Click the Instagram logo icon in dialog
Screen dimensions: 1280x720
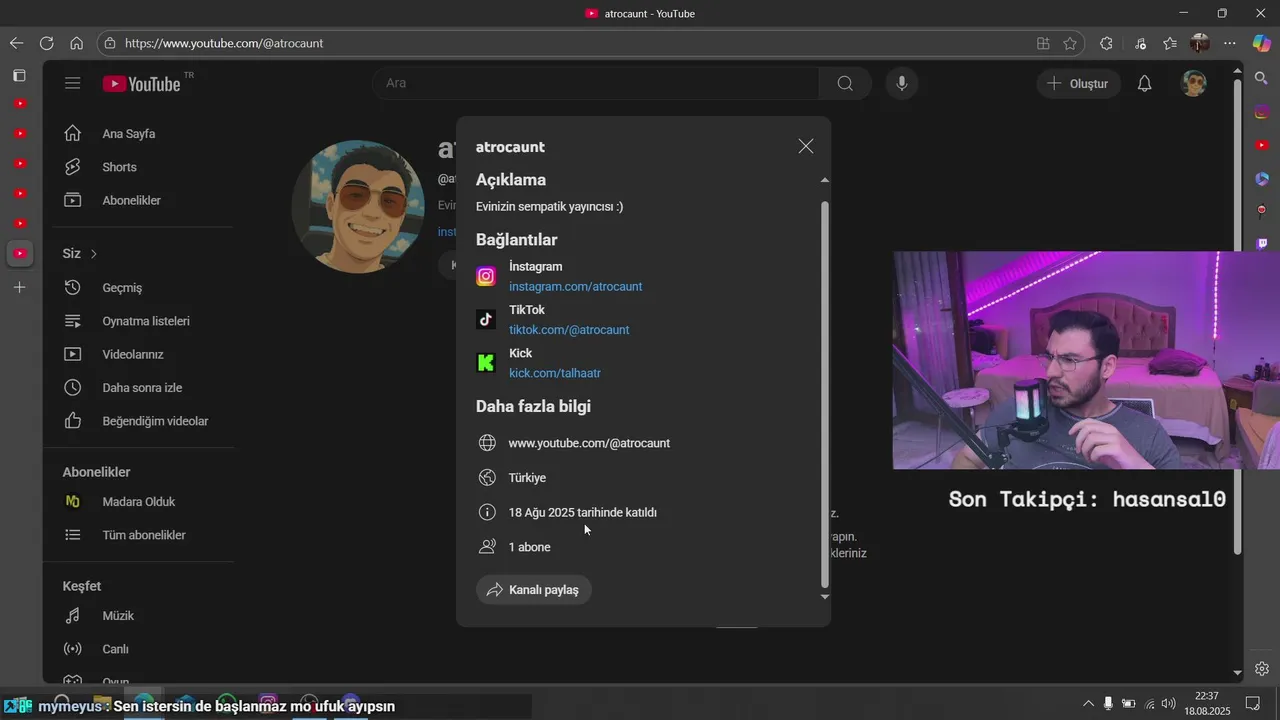(x=486, y=276)
